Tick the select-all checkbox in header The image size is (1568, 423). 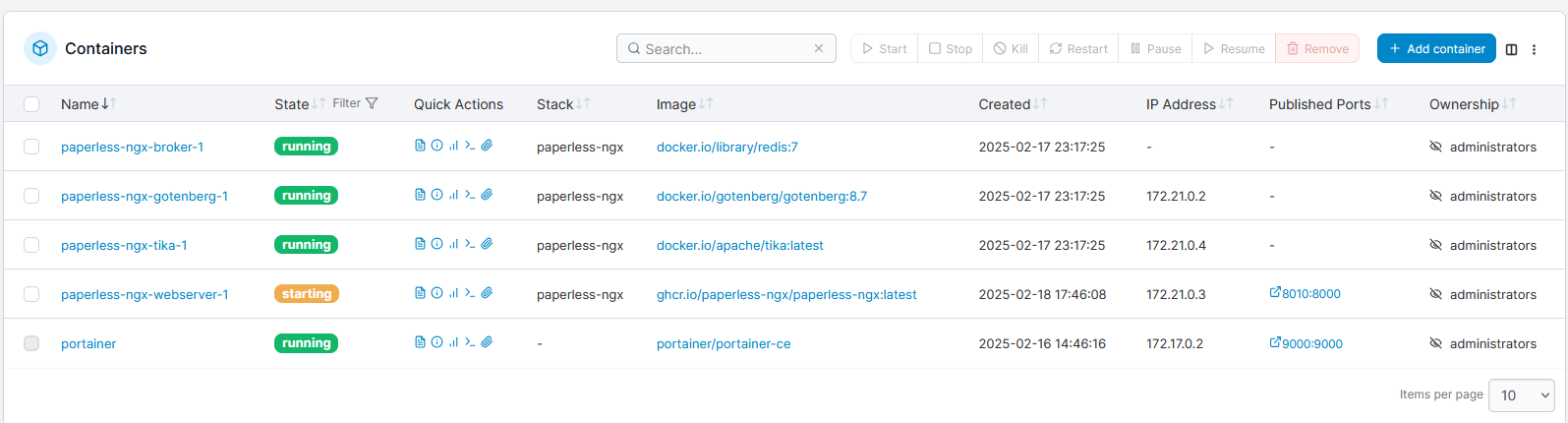[x=31, y=104]
